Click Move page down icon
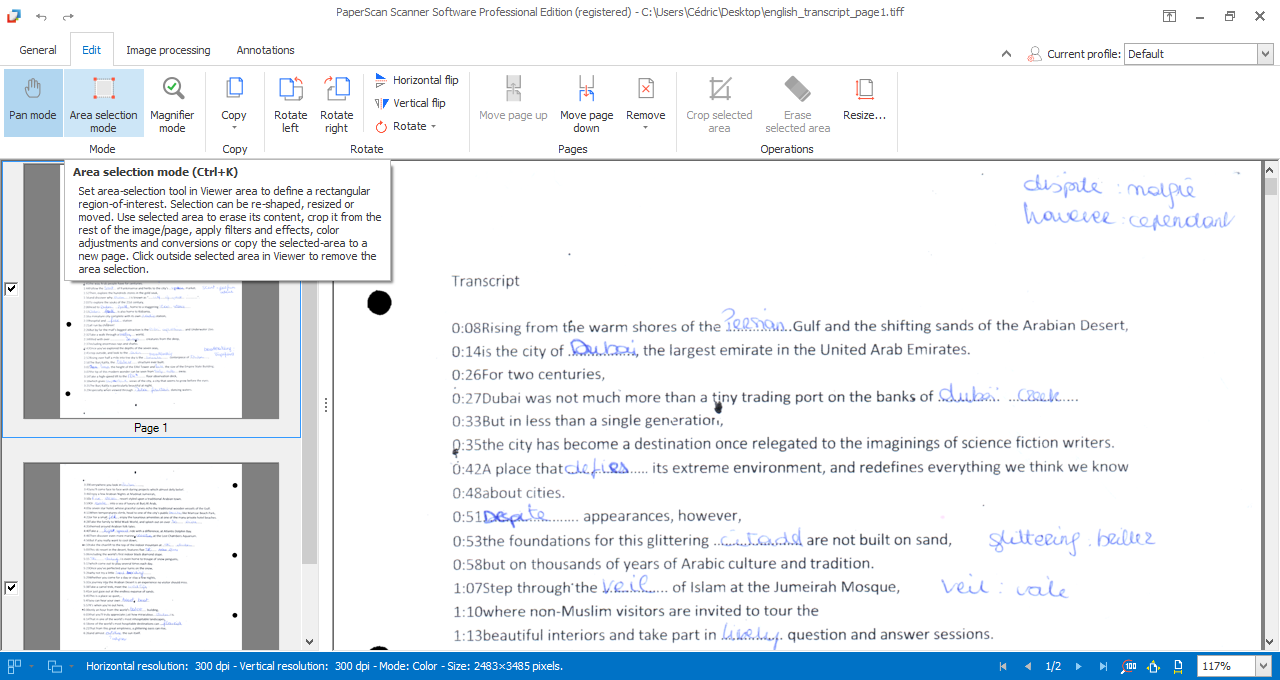 (x=587, y=102)
